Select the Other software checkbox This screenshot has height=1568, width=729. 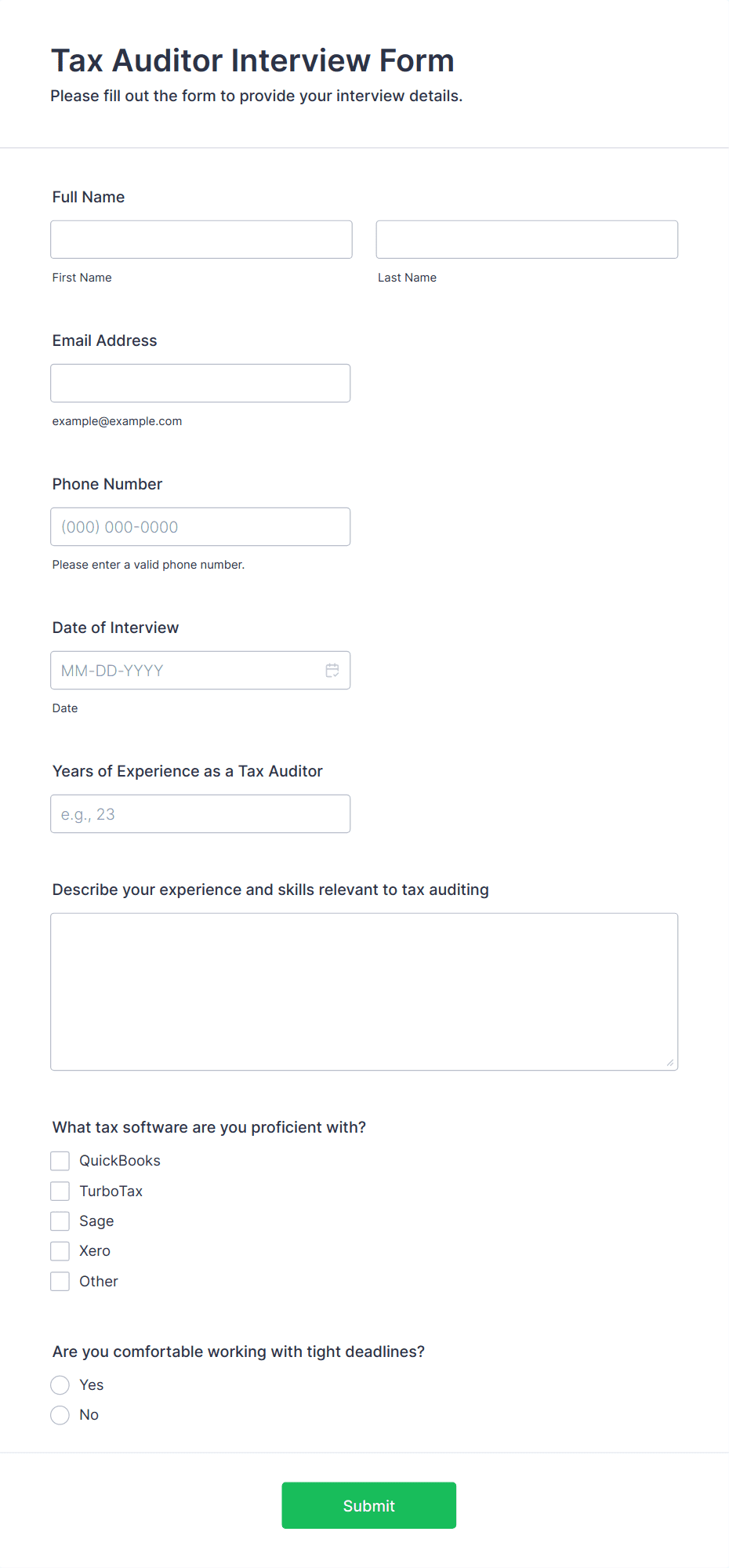(x=60, y=1281)
